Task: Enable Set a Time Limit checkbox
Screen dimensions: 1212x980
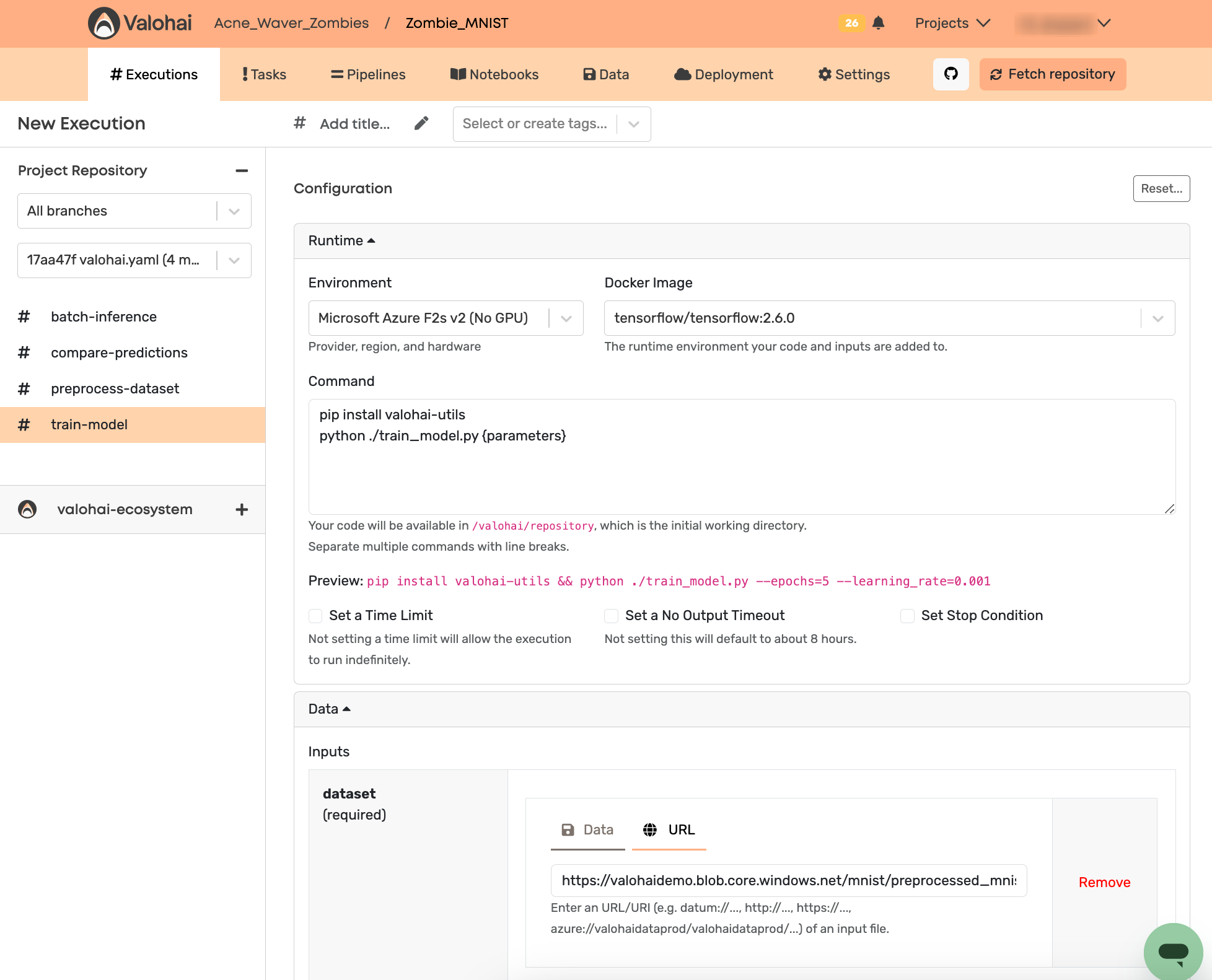Action: (x=315, y=616)
